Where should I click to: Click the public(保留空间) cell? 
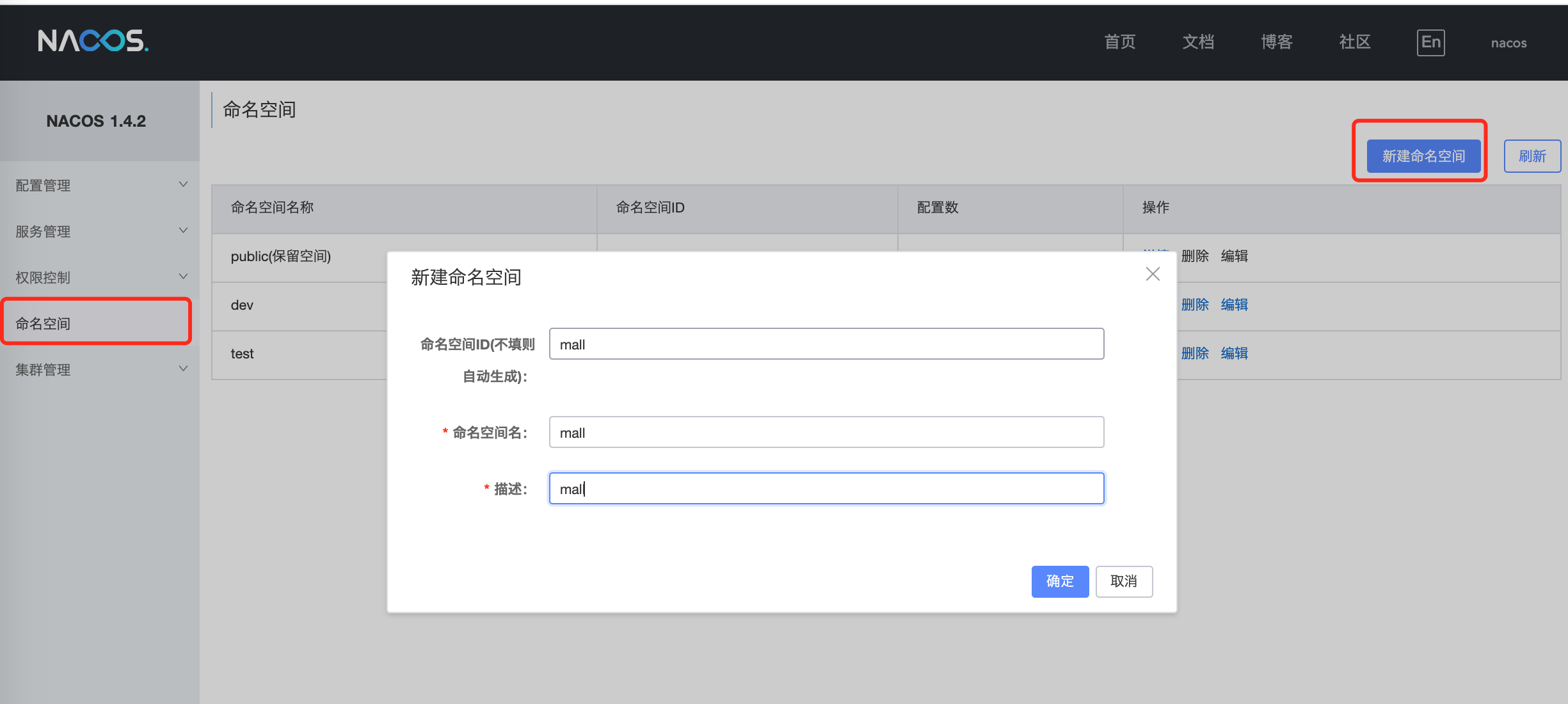(x=281, y=257)
